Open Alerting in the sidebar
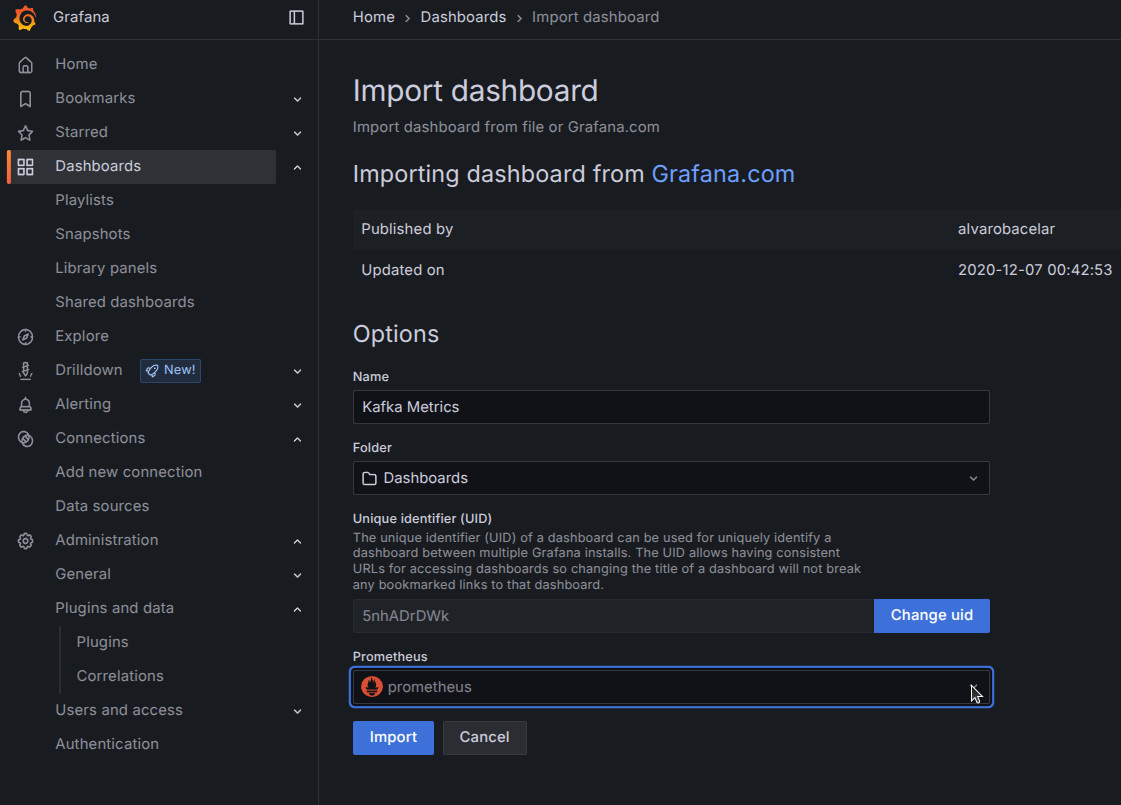Viewport: 1121px width, 805px height. point(83,404)
